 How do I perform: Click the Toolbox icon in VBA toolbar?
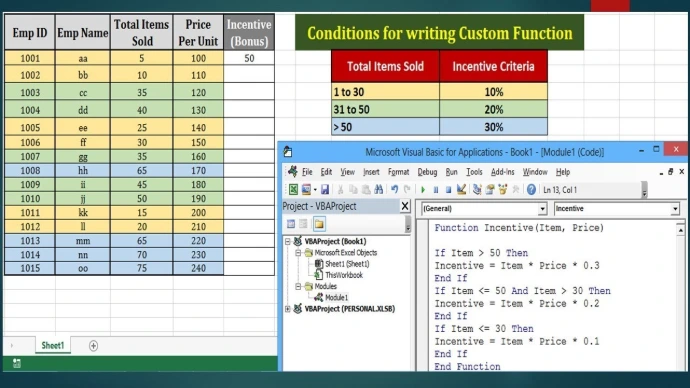point(516,190)
